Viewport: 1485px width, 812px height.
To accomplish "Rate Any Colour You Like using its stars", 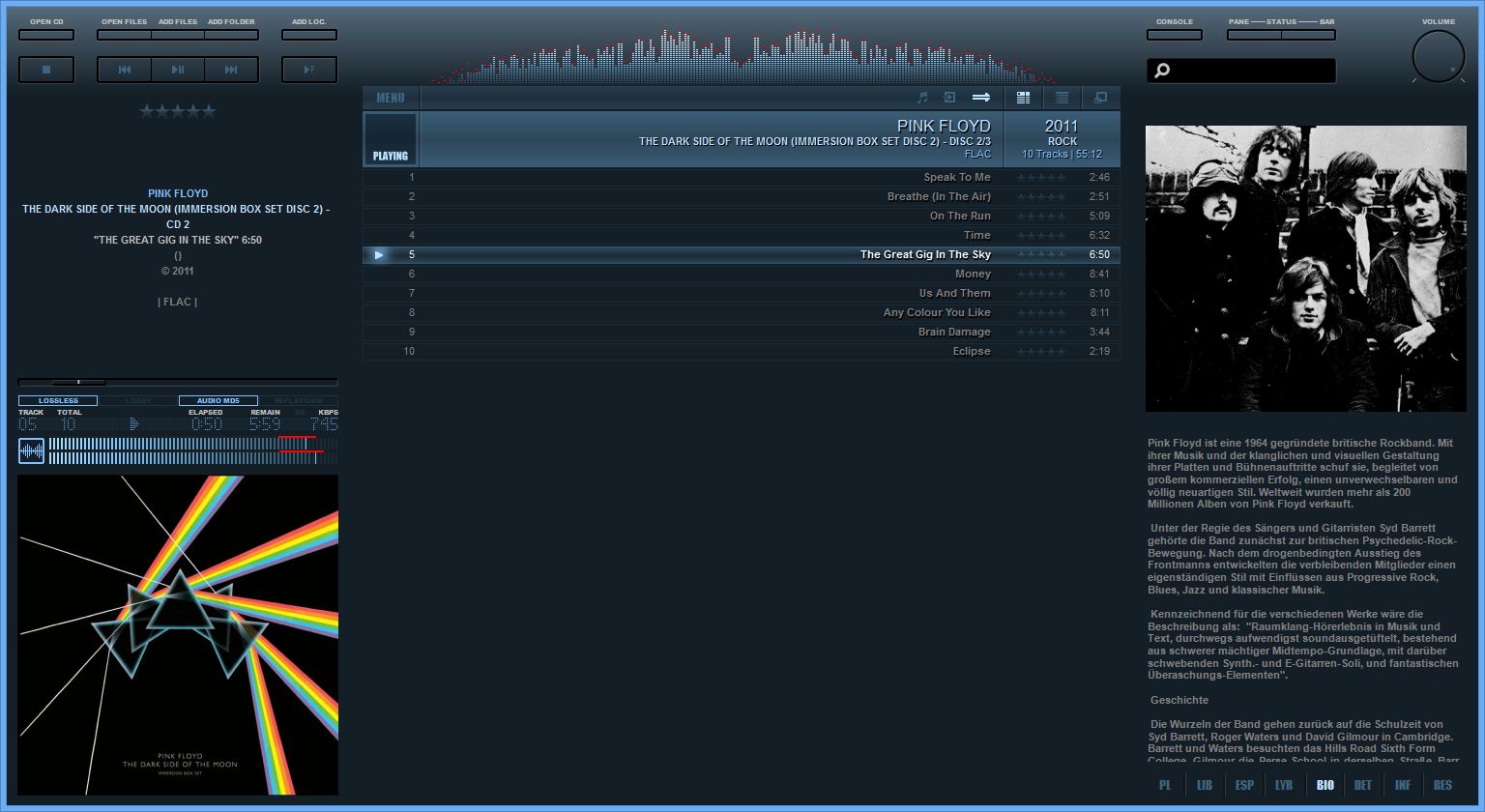I will [1041, 312].
